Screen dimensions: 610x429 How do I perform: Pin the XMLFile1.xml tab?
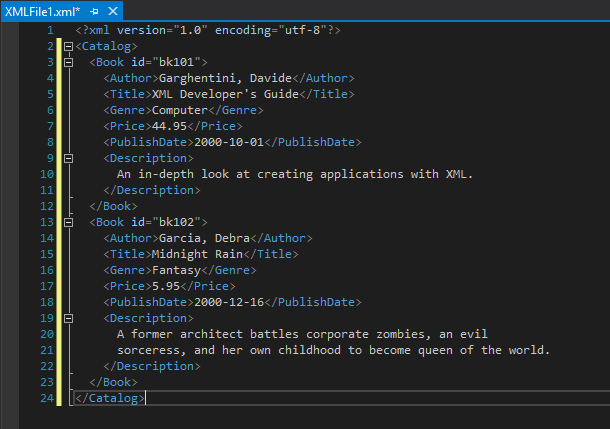pos(95,10)
